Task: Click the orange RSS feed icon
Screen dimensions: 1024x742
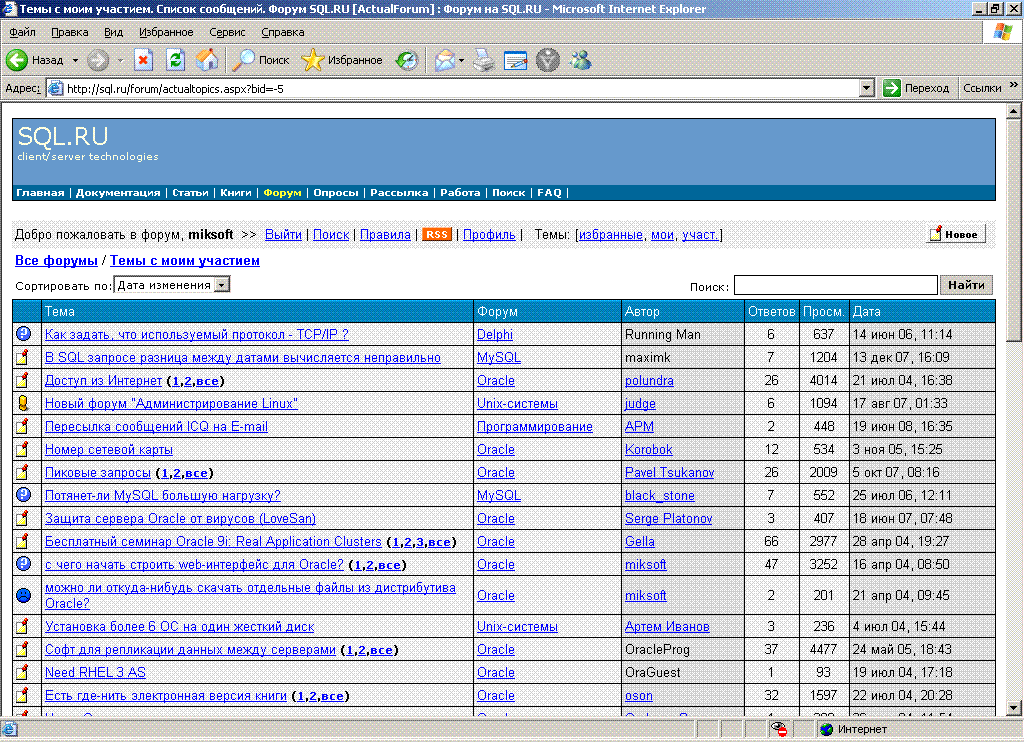Action: [437, 234]
